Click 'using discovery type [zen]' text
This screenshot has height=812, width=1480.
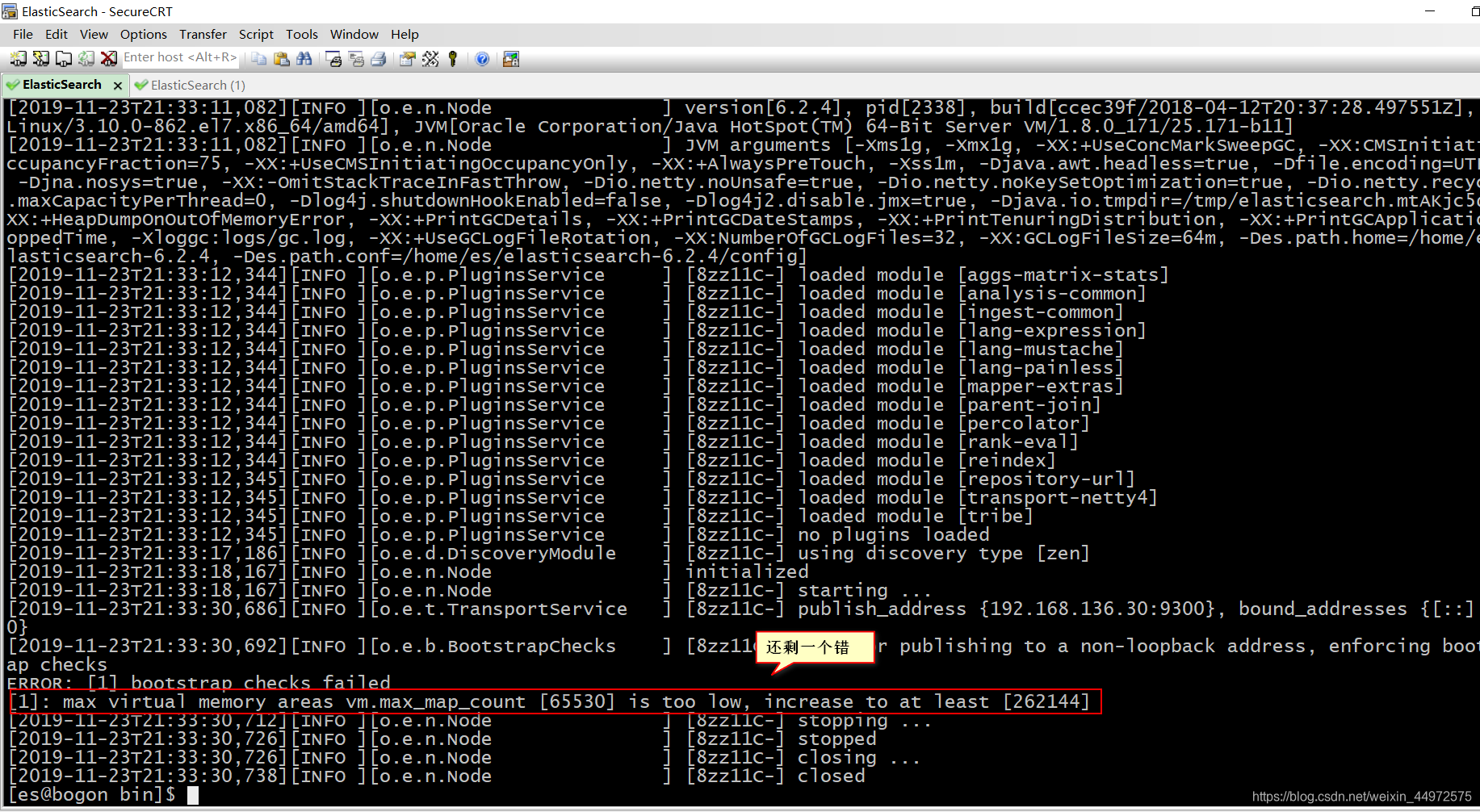pyautogui.click(x=943, y=553)
